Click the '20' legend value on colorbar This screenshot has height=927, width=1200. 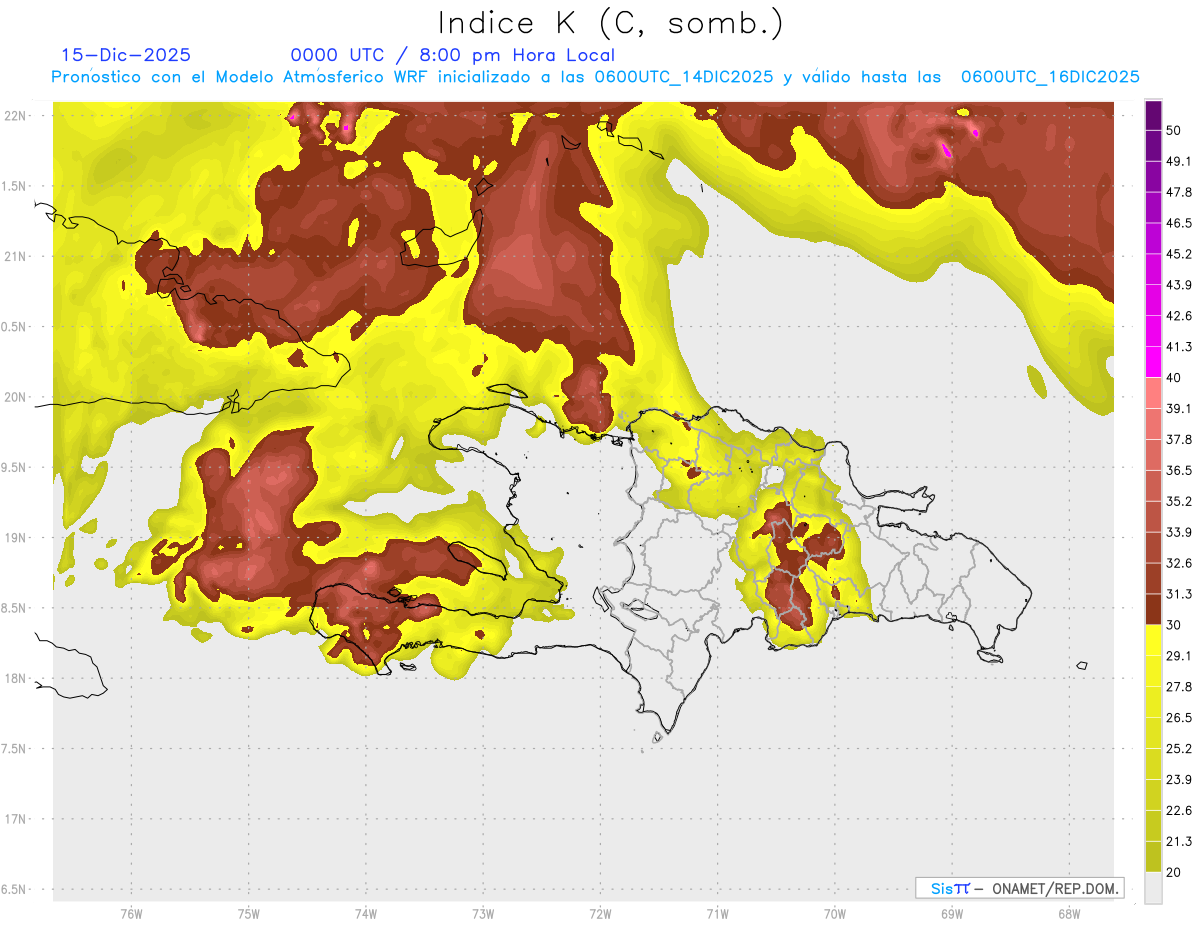tap(1175, 872)
